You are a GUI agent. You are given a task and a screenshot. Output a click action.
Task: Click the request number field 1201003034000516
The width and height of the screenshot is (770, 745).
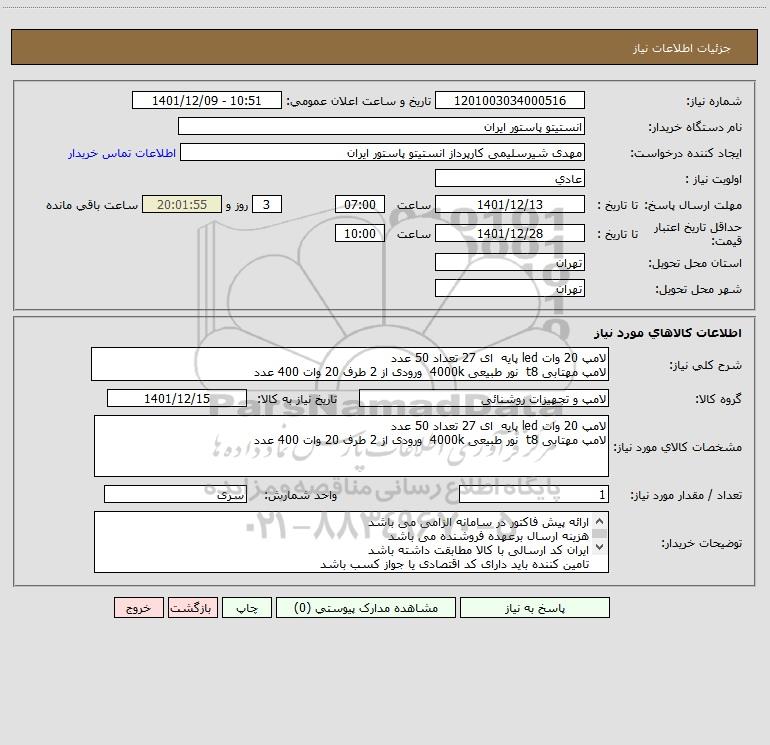click(x=510, y=100)
